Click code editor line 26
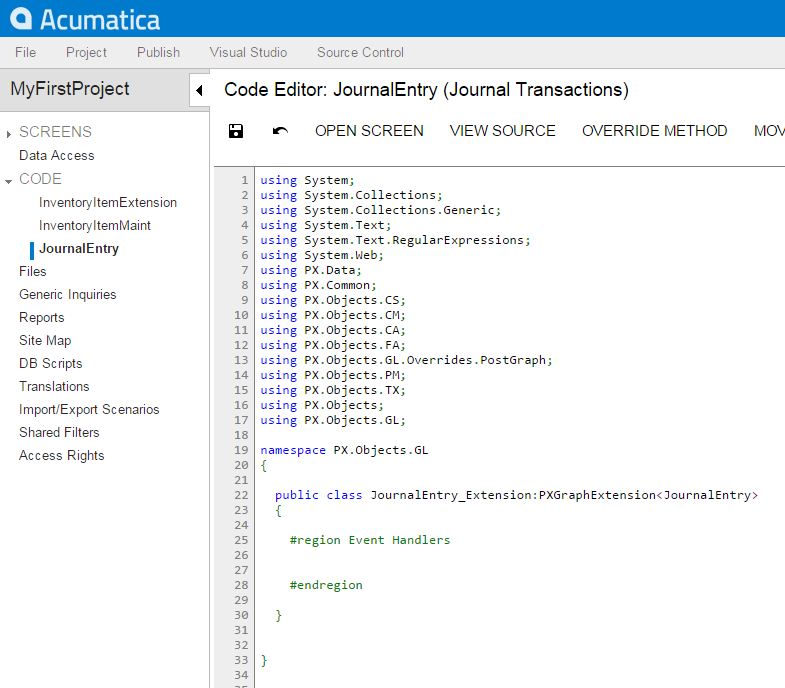Screen dimensions: 785x688 pos(400,555)
